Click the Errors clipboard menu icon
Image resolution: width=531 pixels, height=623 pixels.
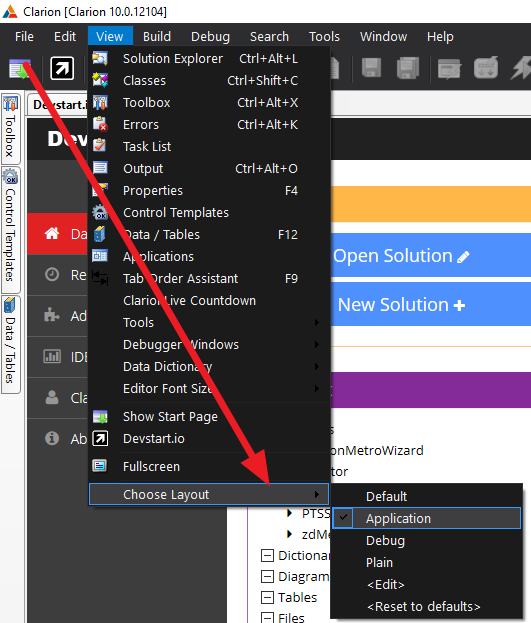coord(100,124)
